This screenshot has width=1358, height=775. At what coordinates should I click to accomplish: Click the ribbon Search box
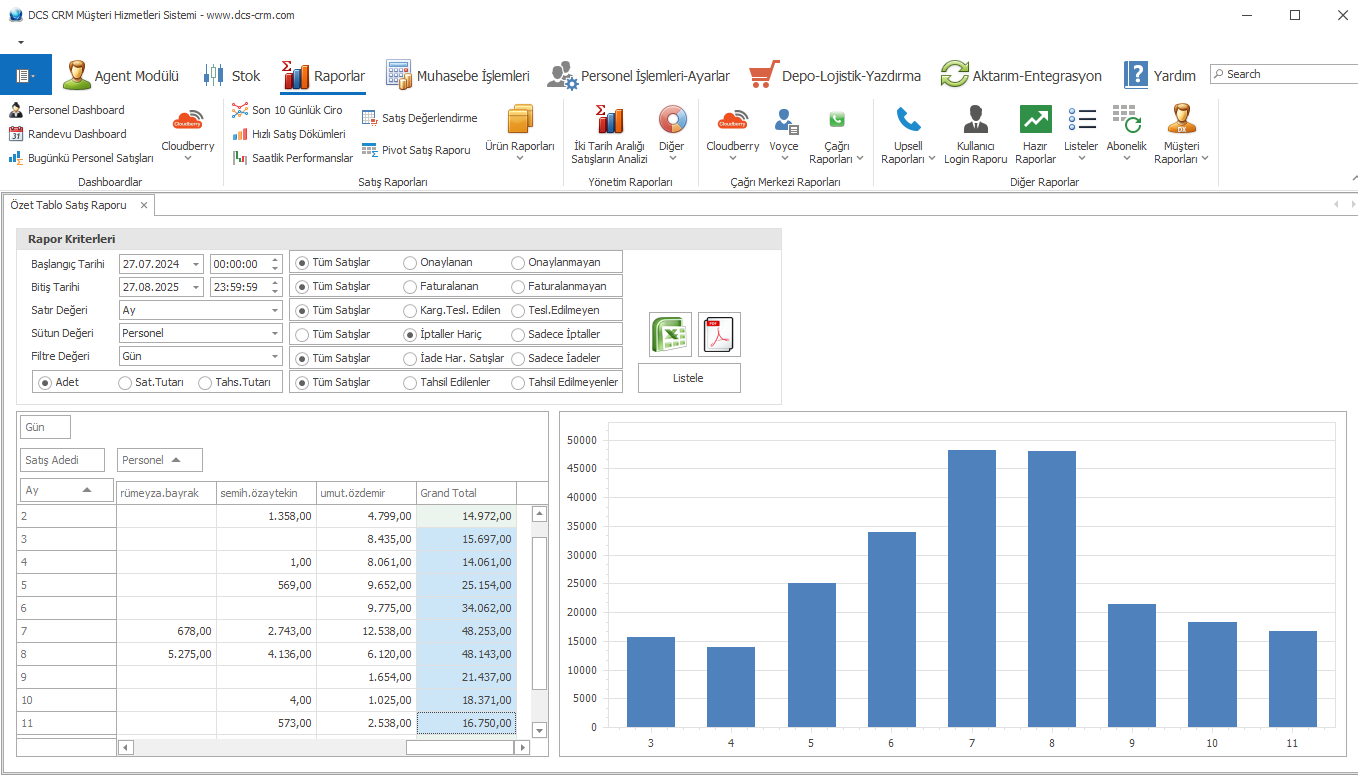pos(1284,74)
